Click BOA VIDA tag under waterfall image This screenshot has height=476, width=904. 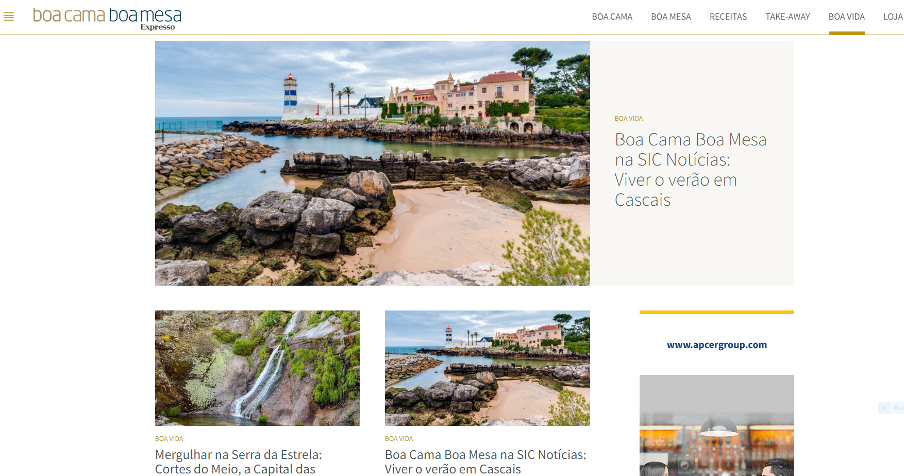[169, 439]
